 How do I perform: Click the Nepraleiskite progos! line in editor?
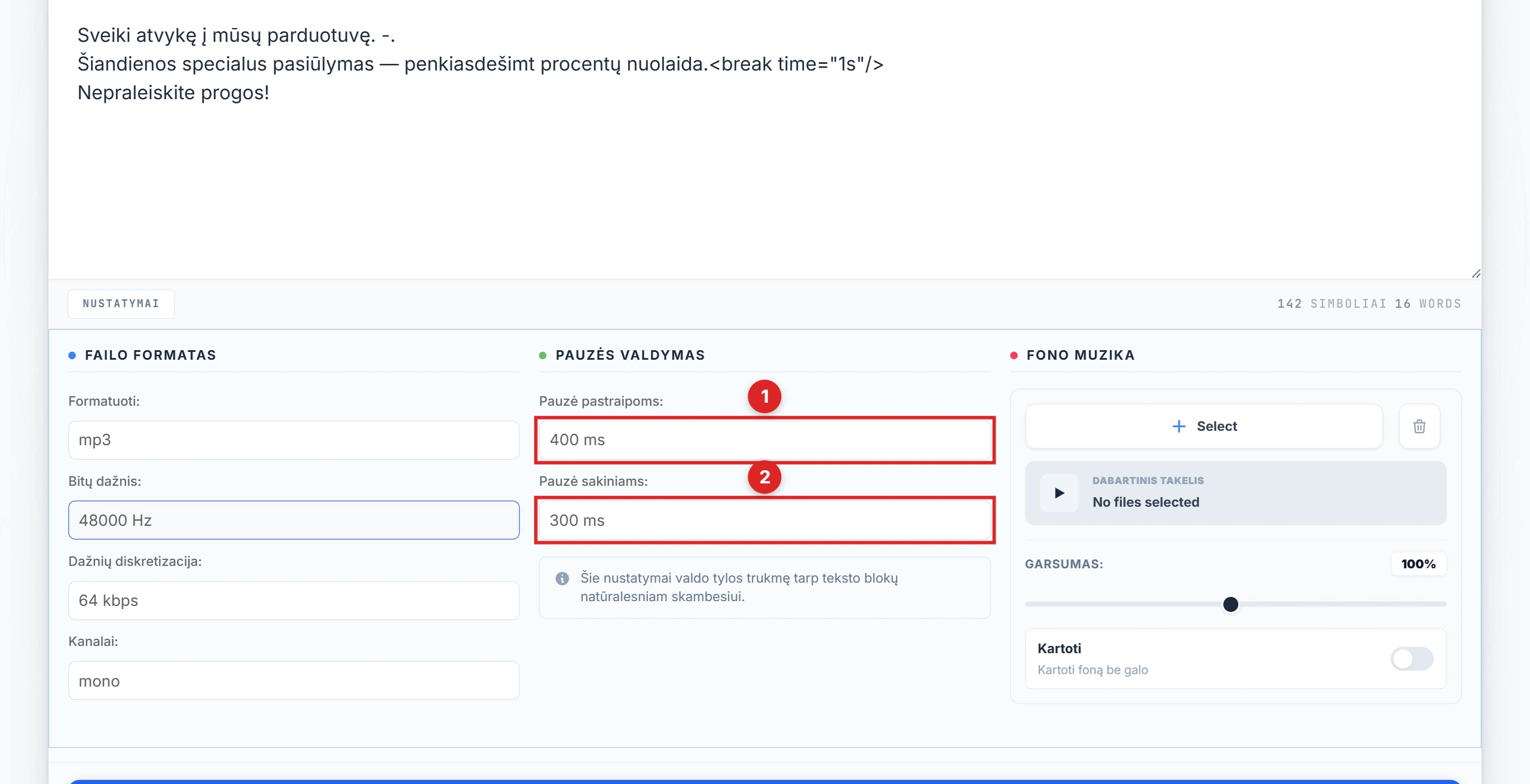[173, 93]
